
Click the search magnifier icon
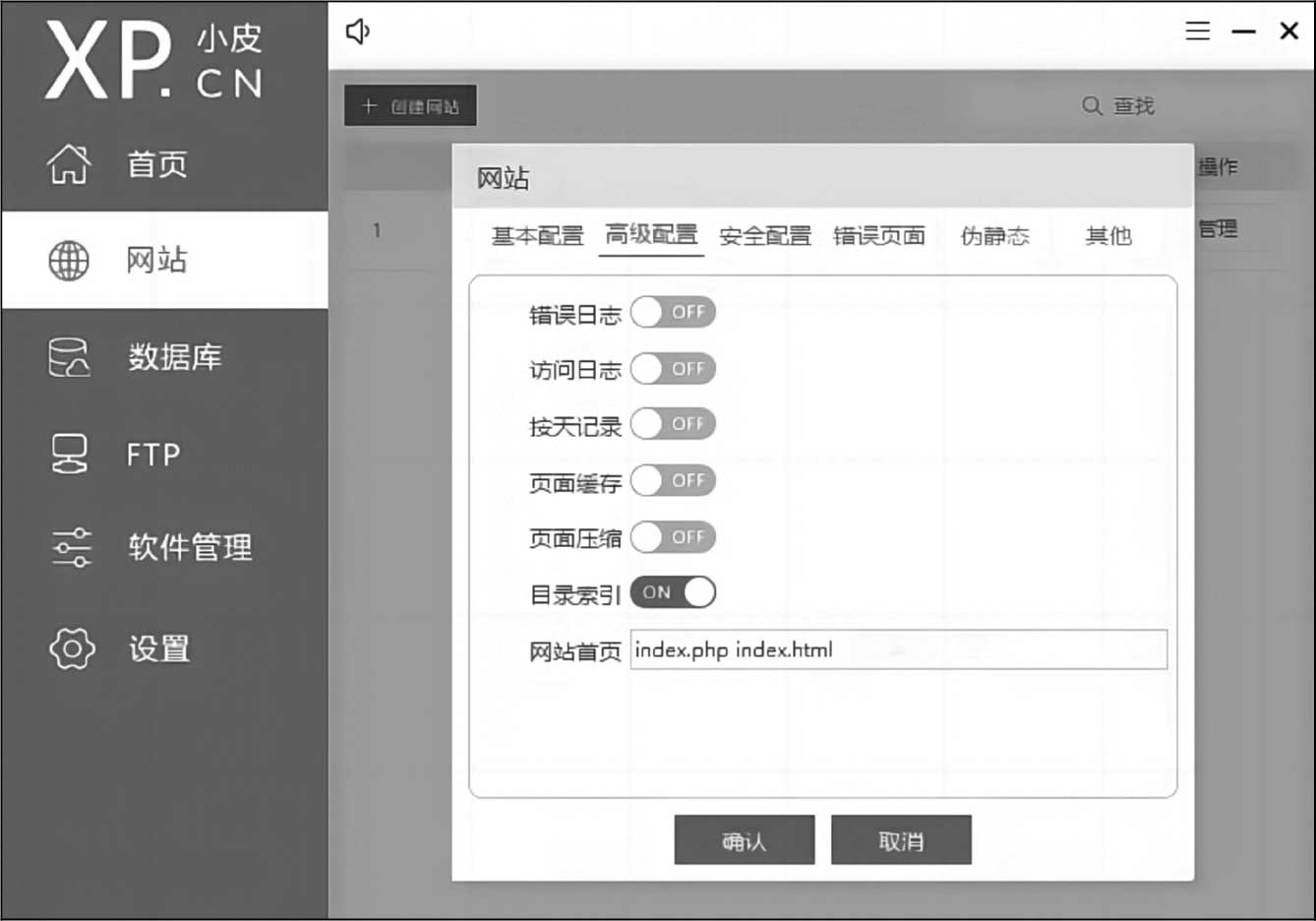click(1092, 105)
